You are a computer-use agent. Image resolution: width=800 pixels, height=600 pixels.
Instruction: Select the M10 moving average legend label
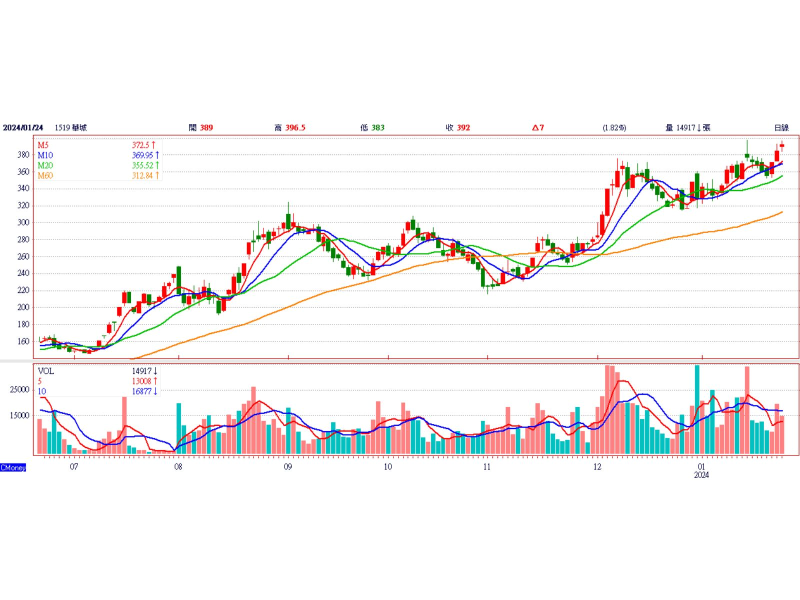[x=45, y=156]
